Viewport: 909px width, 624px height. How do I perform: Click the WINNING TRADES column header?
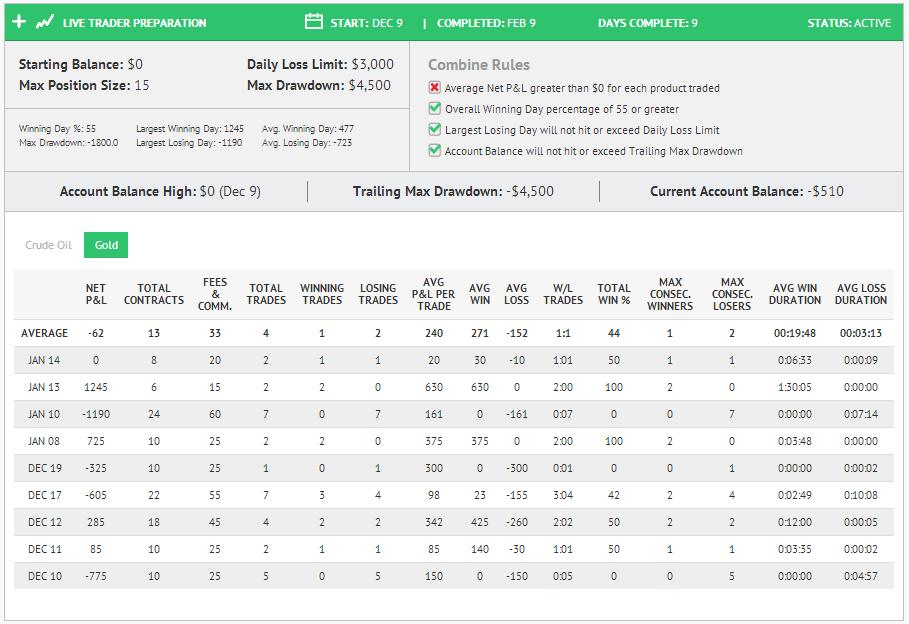322,294
